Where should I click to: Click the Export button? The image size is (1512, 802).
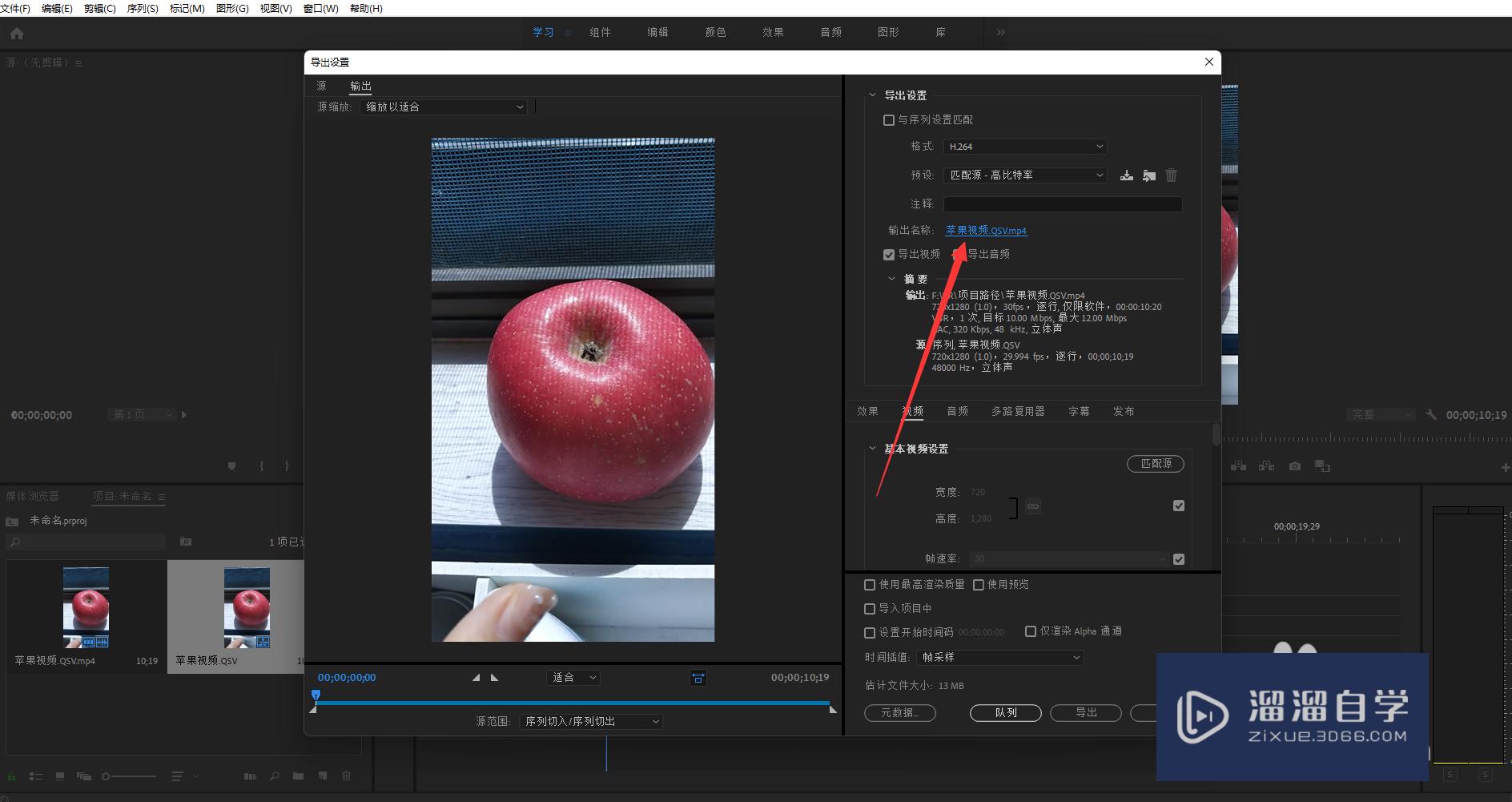point(1086,713)
